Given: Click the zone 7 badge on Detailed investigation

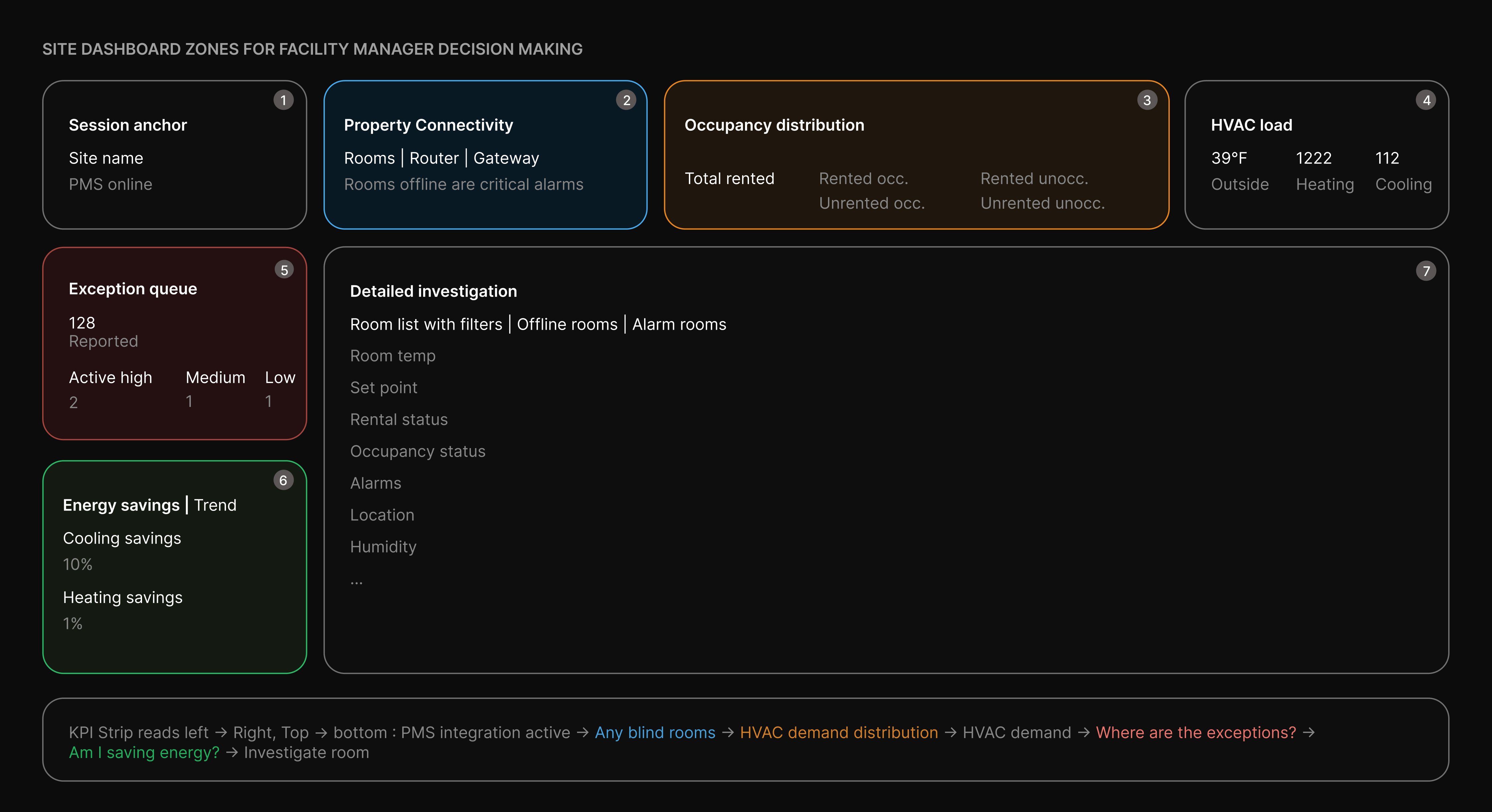Looking at the screenshot, I should tap(1426, 270).
